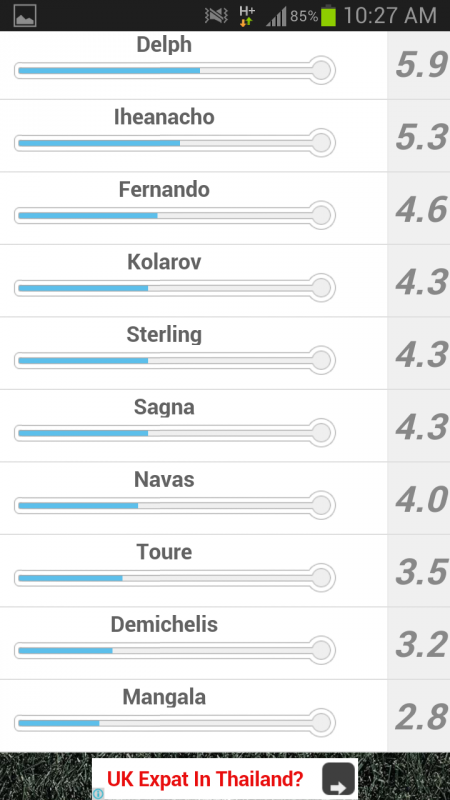This screenshot has height=800, width=450.
Task: Click the Demichelis slider knob
Action: tap(321, 650)
